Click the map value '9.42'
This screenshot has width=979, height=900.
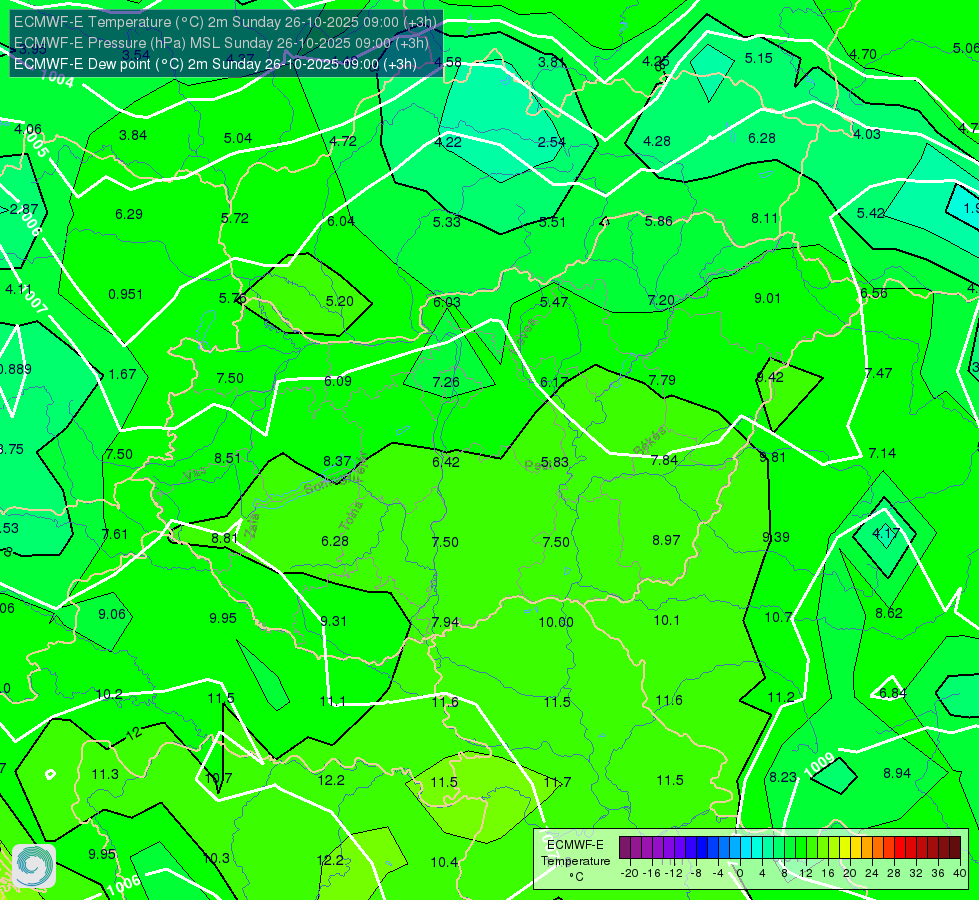tap(770, 377)
